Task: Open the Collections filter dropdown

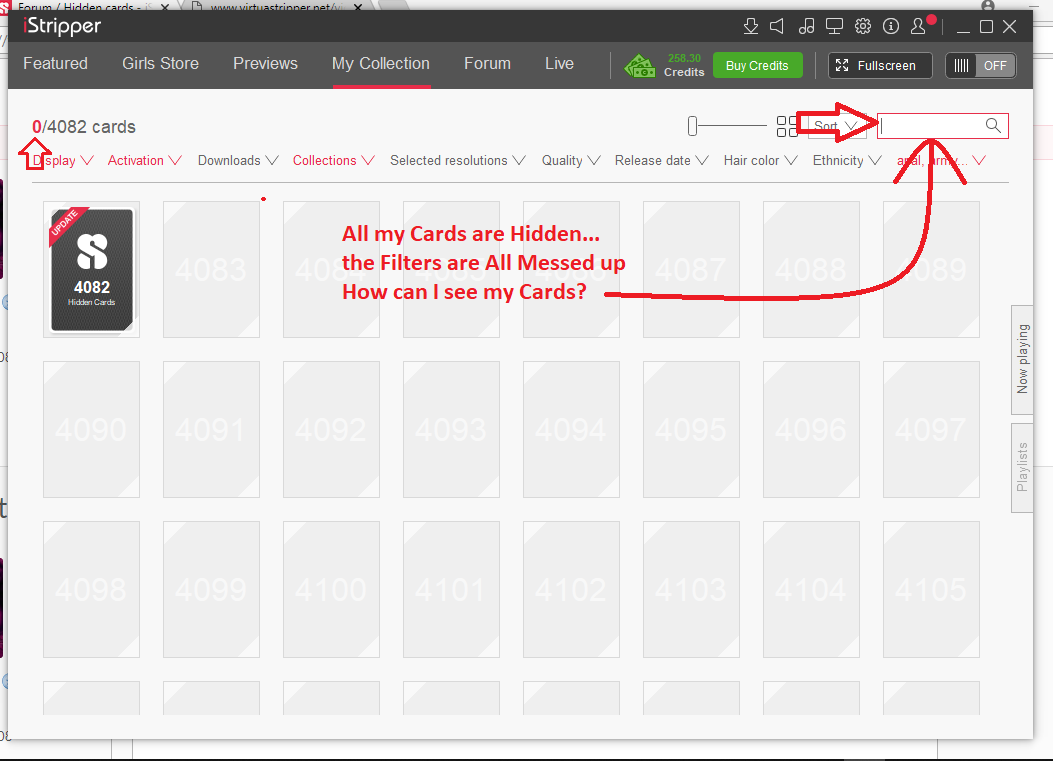Action: (333, 161)
